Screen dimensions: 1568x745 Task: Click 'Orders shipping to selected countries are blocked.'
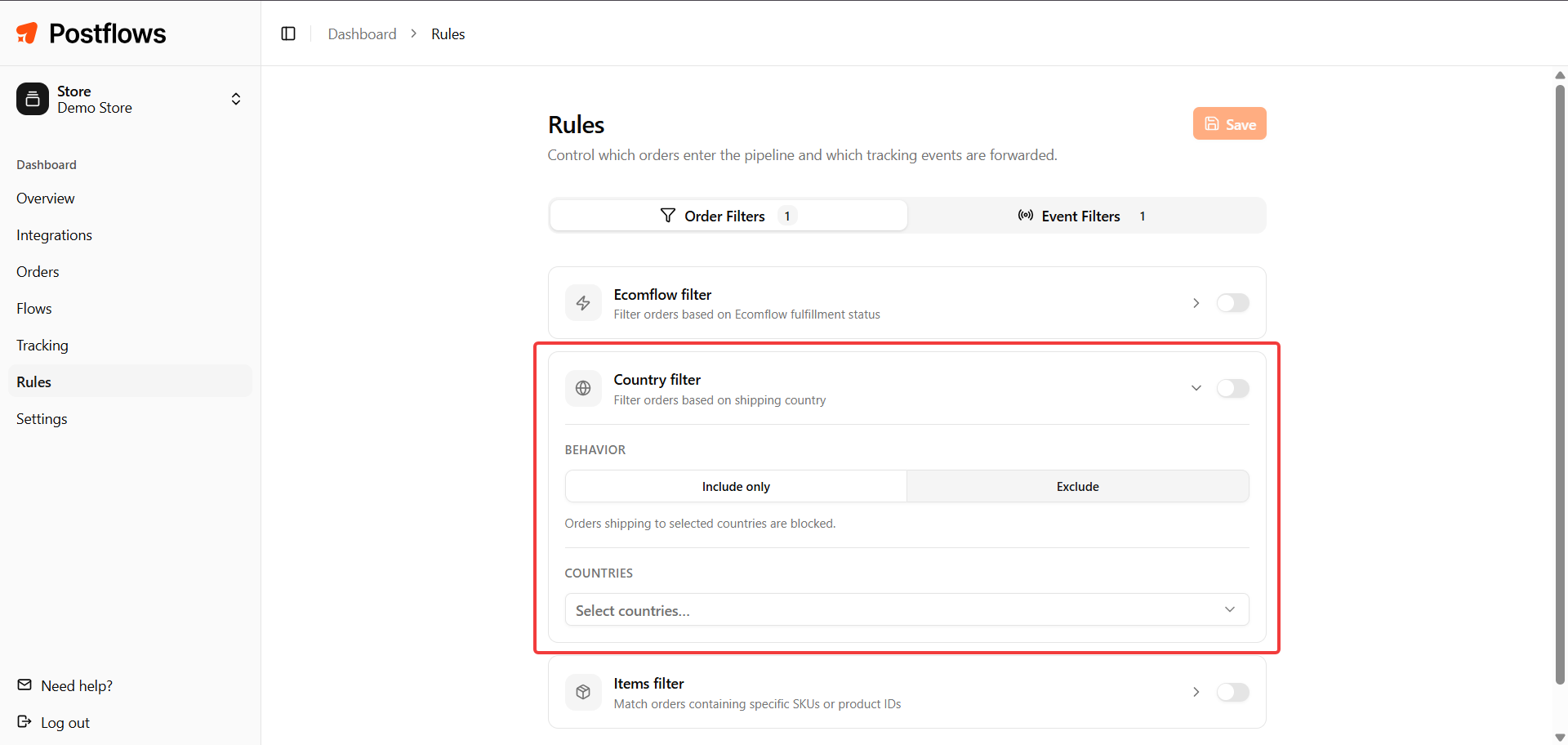[x=700, y=524]
